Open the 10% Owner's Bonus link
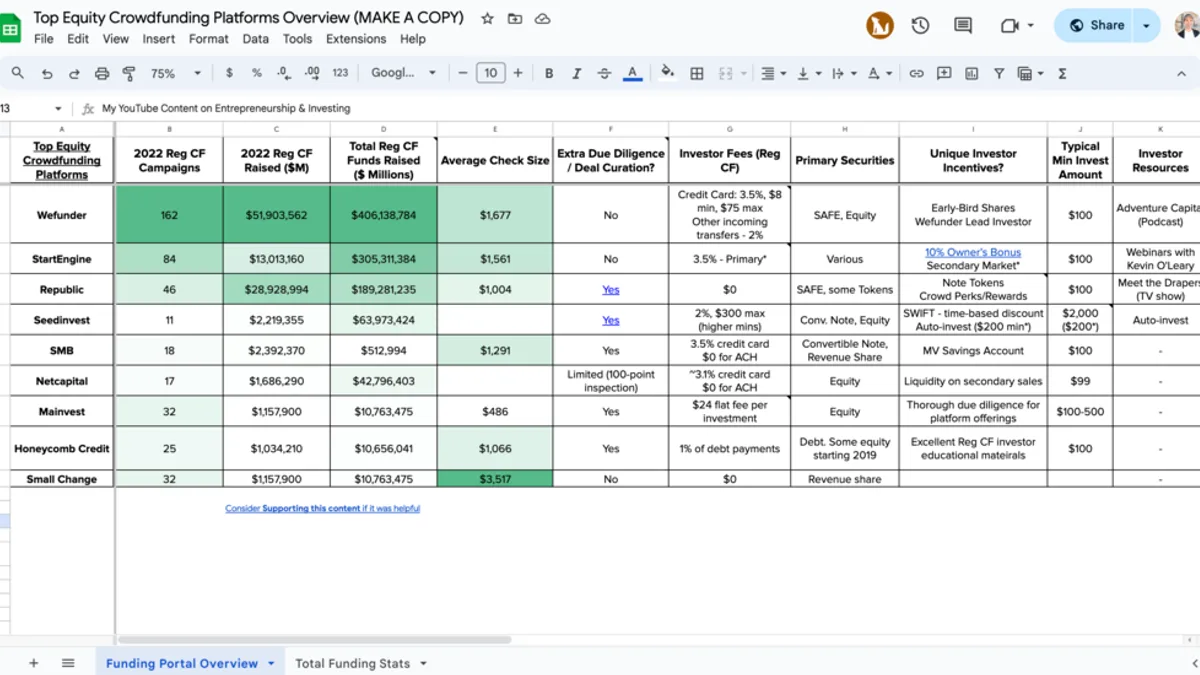 (x=972, y=252)
